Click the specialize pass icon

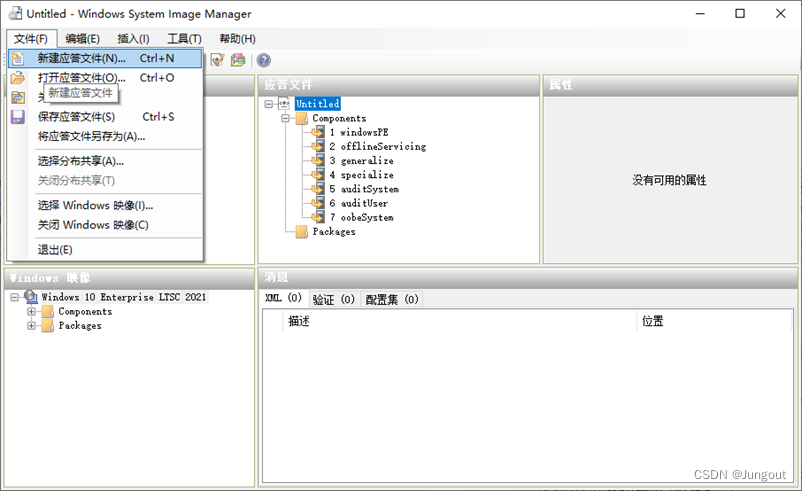pyautogui.click(x=318, y=175)
